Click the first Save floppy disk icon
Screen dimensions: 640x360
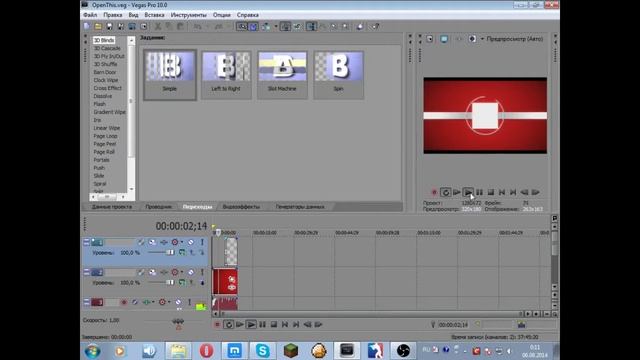pos(109,27)
